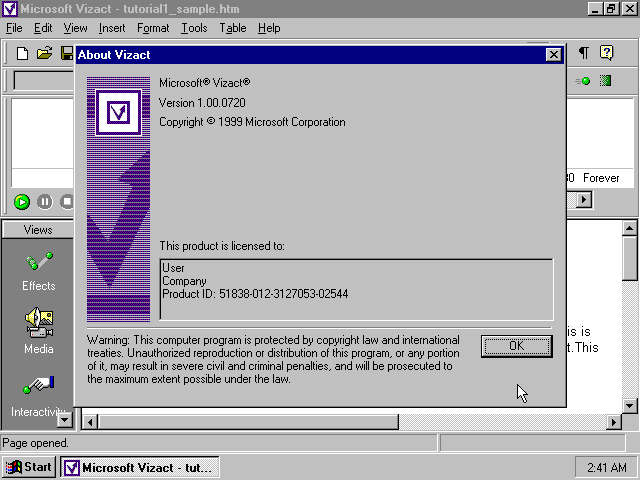Click the Pause playback button
The height and width of the screenshot is (480, 640).
point(44,202)
